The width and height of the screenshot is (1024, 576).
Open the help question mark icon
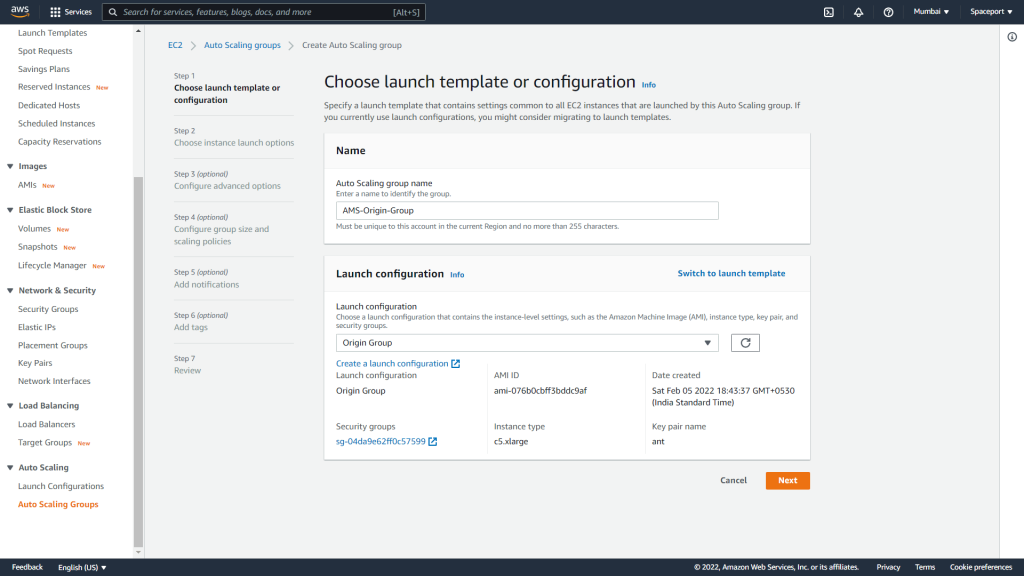[888, 12]
